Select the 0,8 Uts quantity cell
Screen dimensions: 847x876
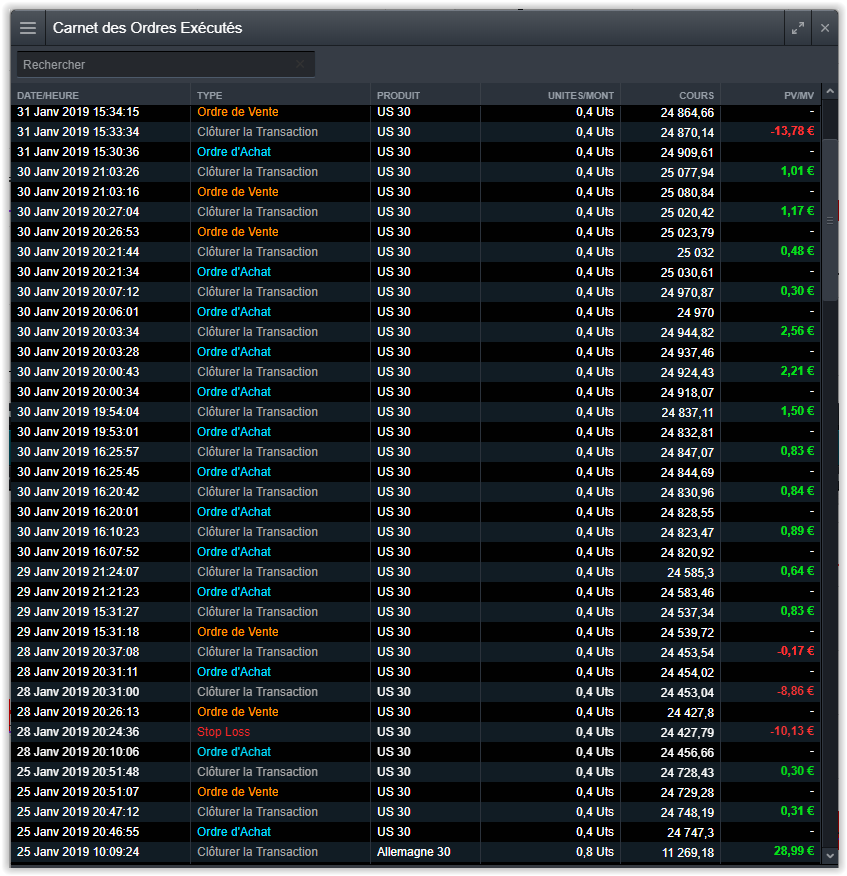pos(595,852)
